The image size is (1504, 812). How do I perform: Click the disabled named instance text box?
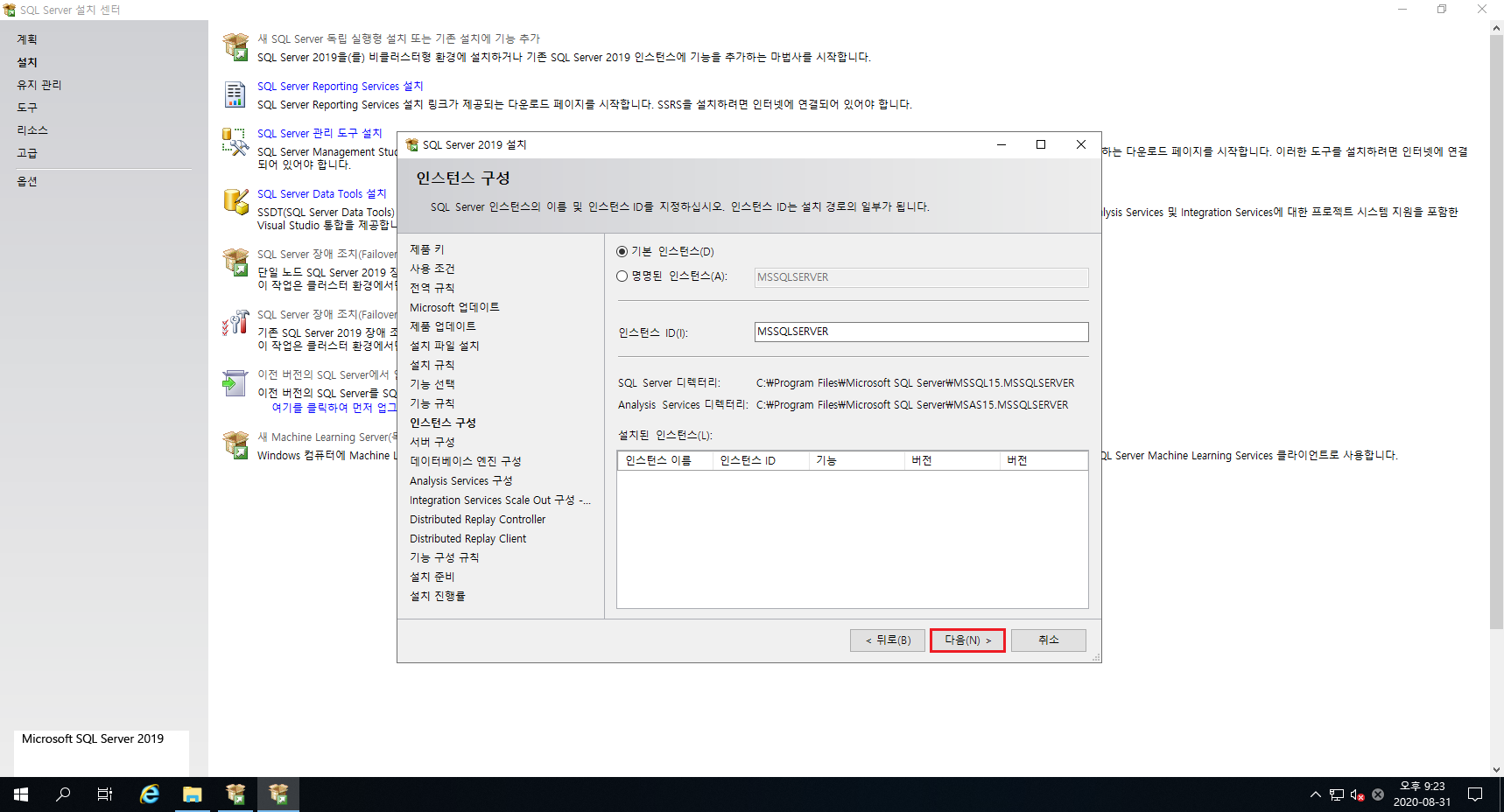(921, 277)
